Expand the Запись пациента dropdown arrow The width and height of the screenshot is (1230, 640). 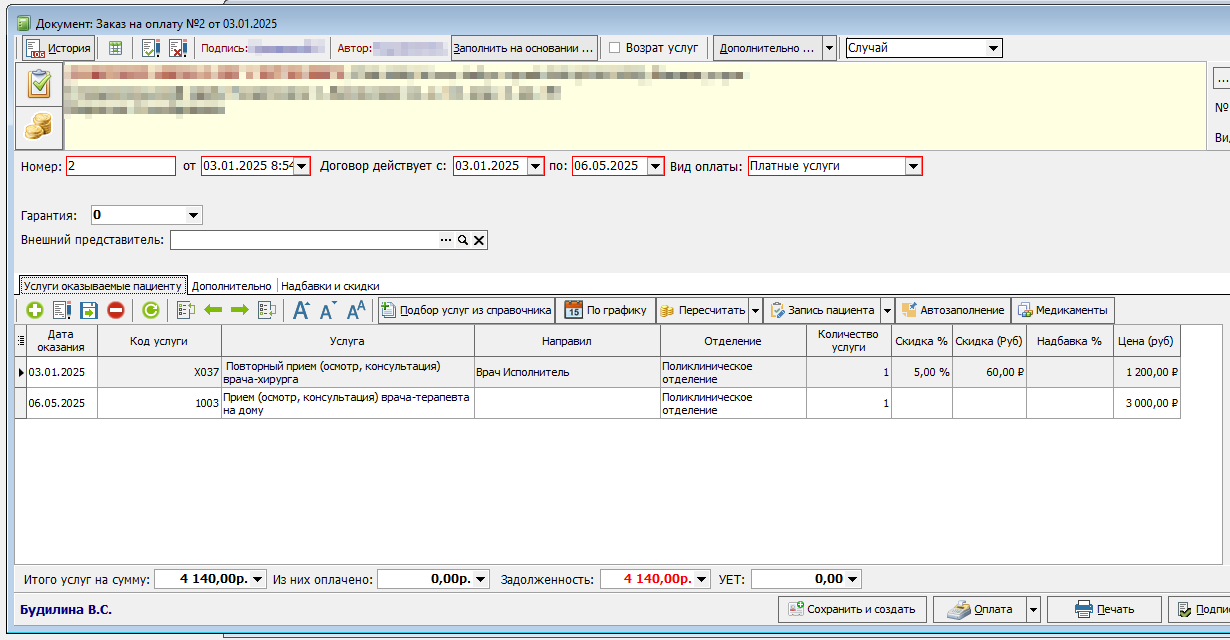click(x=886, y=310)
